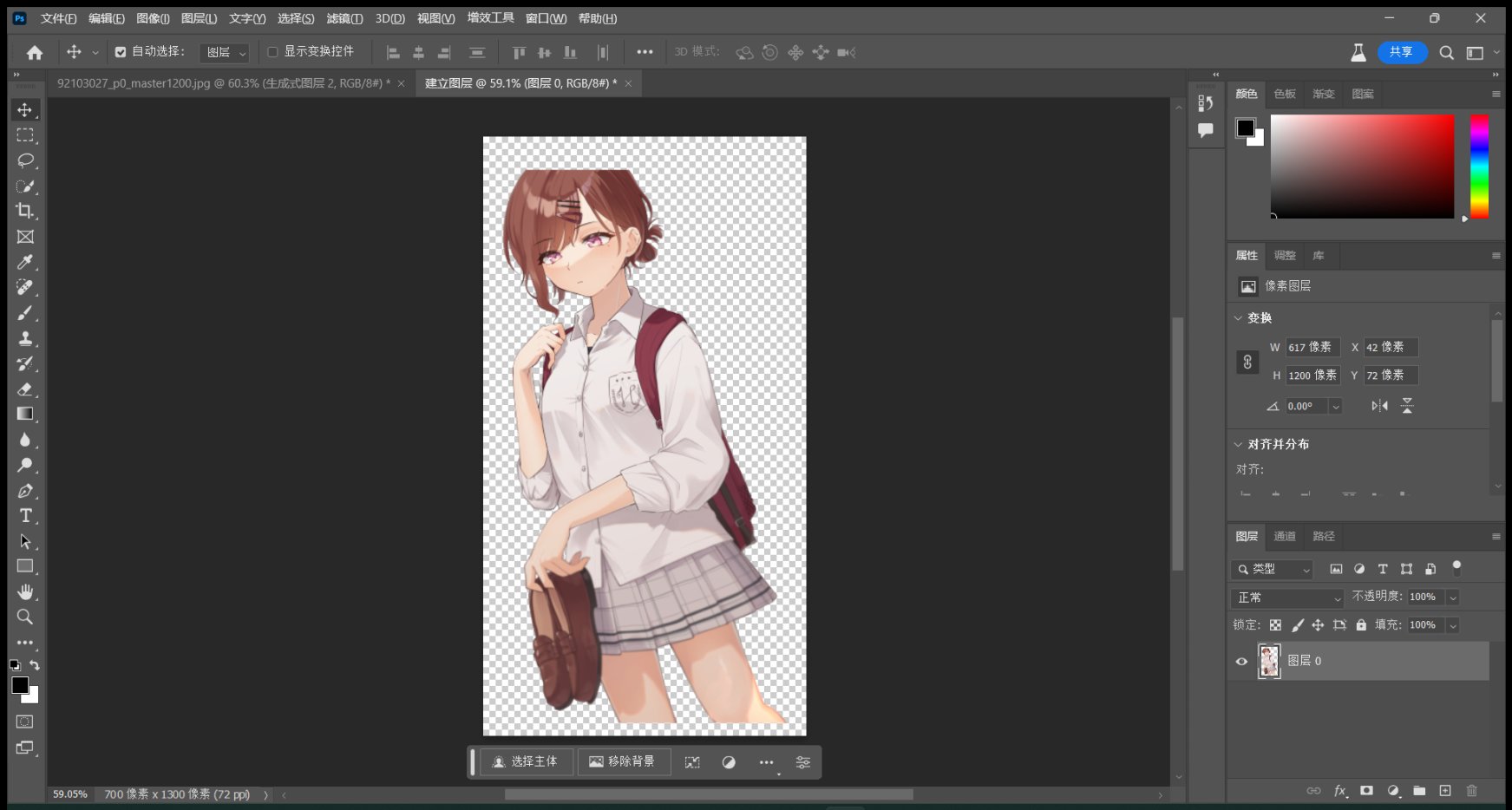This screenshot has width=1512, height=810.
Task: Click the Home icon in options bar
Action: pos(35,53)
